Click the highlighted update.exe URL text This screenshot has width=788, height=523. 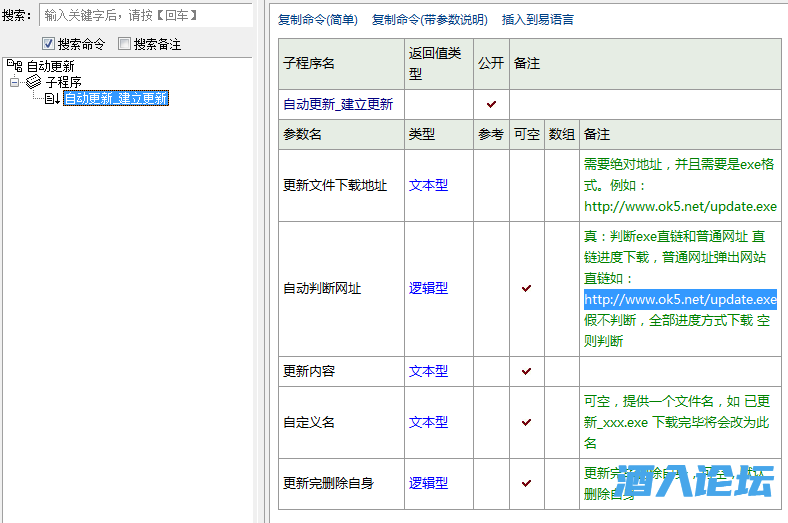coord(680,299)
